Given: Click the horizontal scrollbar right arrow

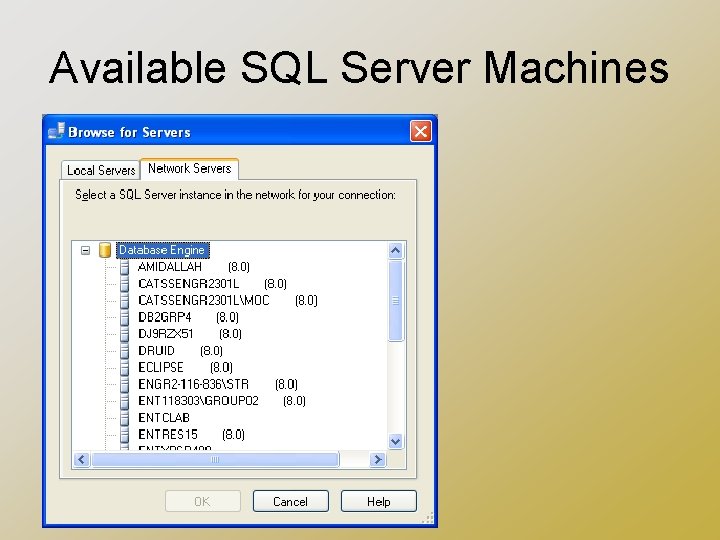Looking at the screenshot, I should point(377,460).
